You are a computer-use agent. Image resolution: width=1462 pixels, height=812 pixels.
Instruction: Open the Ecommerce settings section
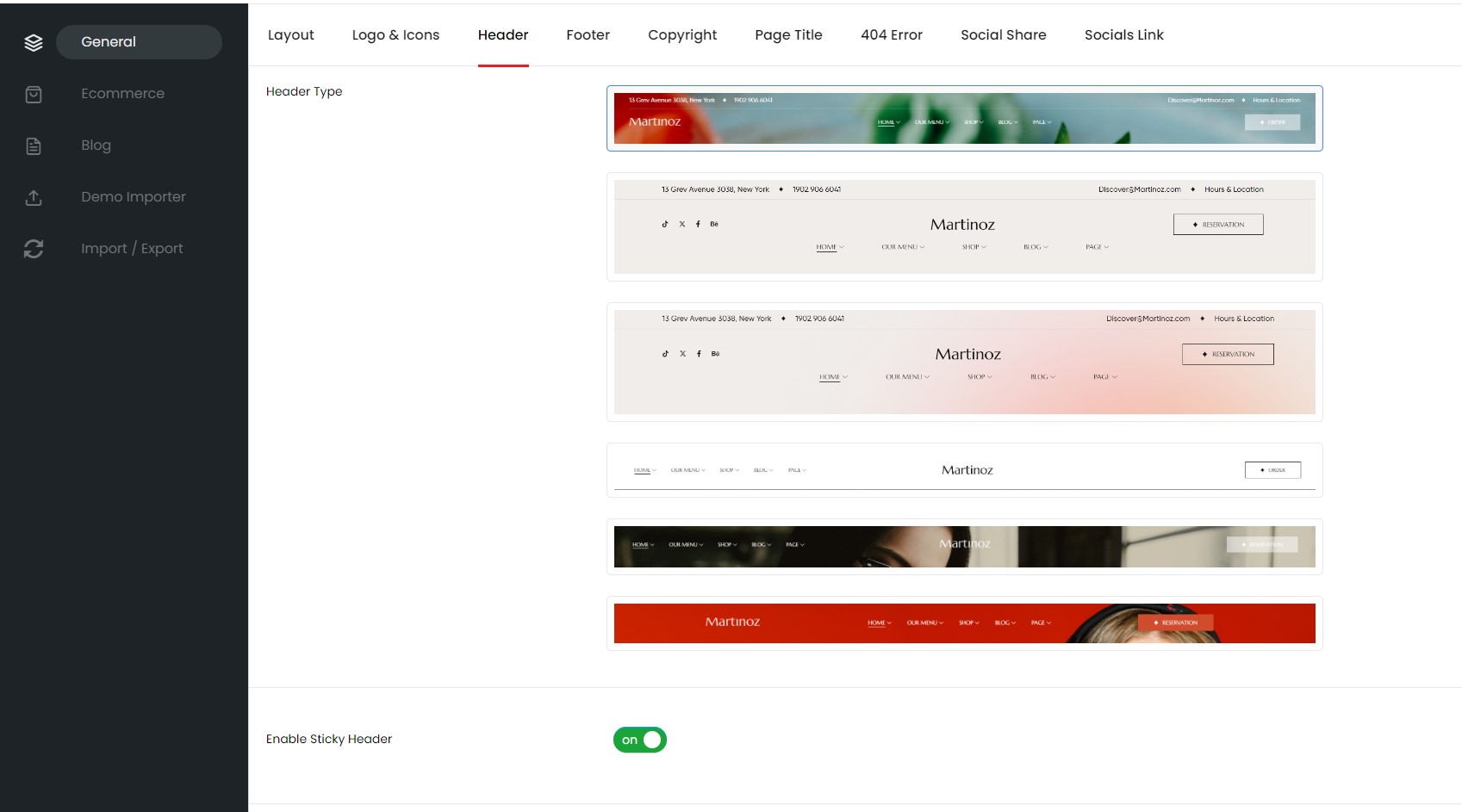[x=122, y=94]
